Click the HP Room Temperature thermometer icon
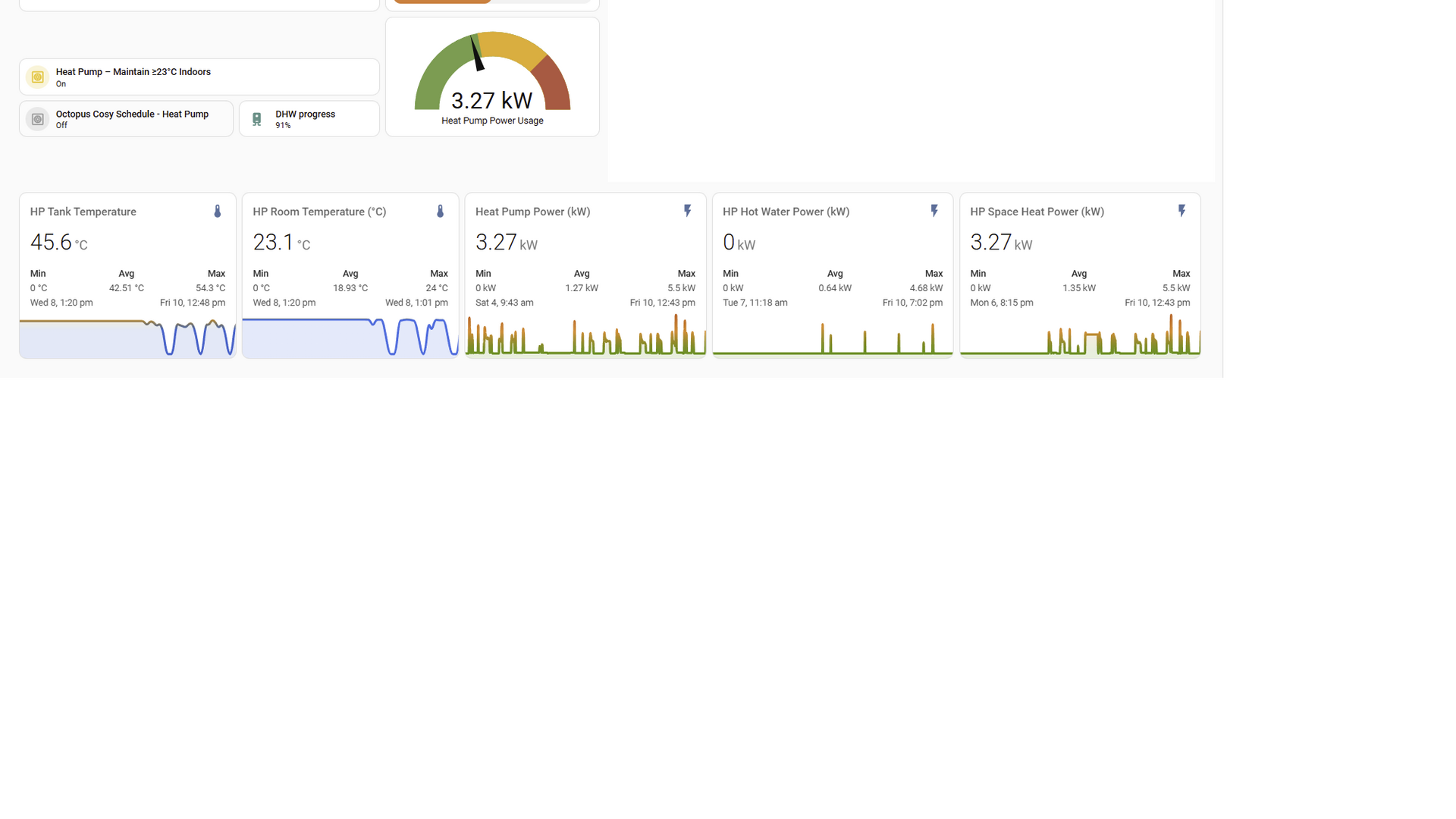The image size is (1456, 819). point(441,212)
